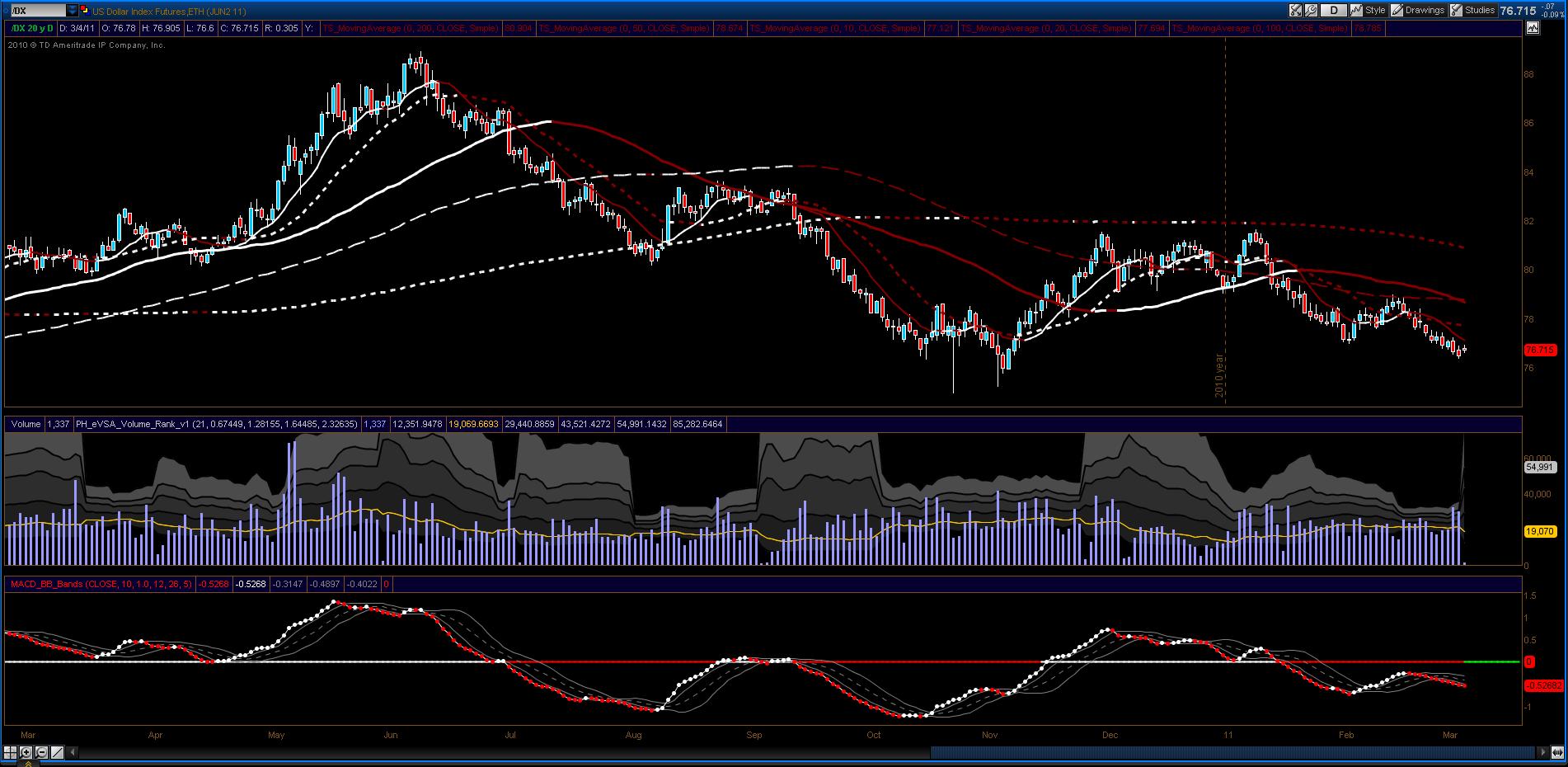
Task: Click the 80.904 moving average value
Action: tap(519, 28)
